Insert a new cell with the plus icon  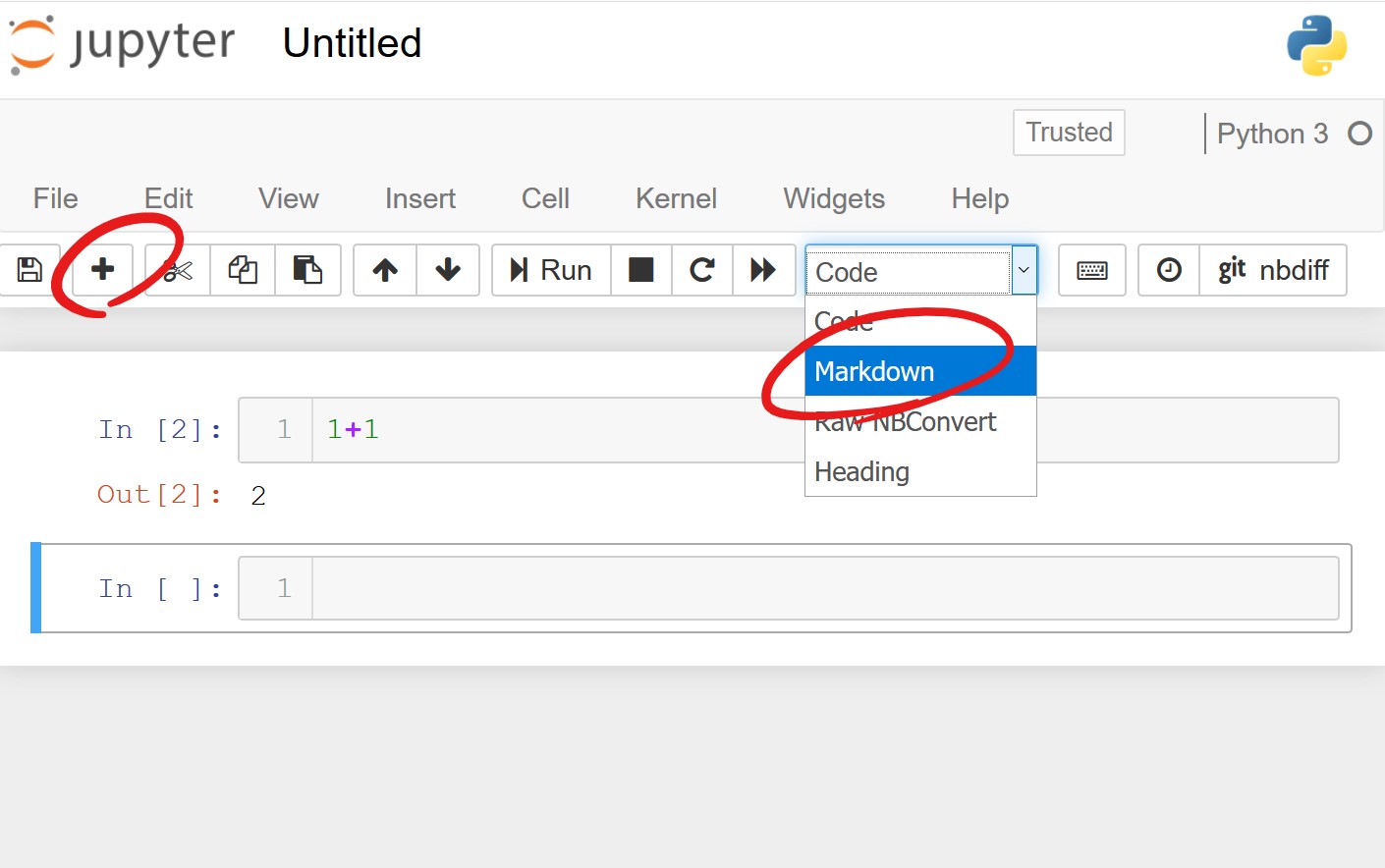(x=102, y=270)
